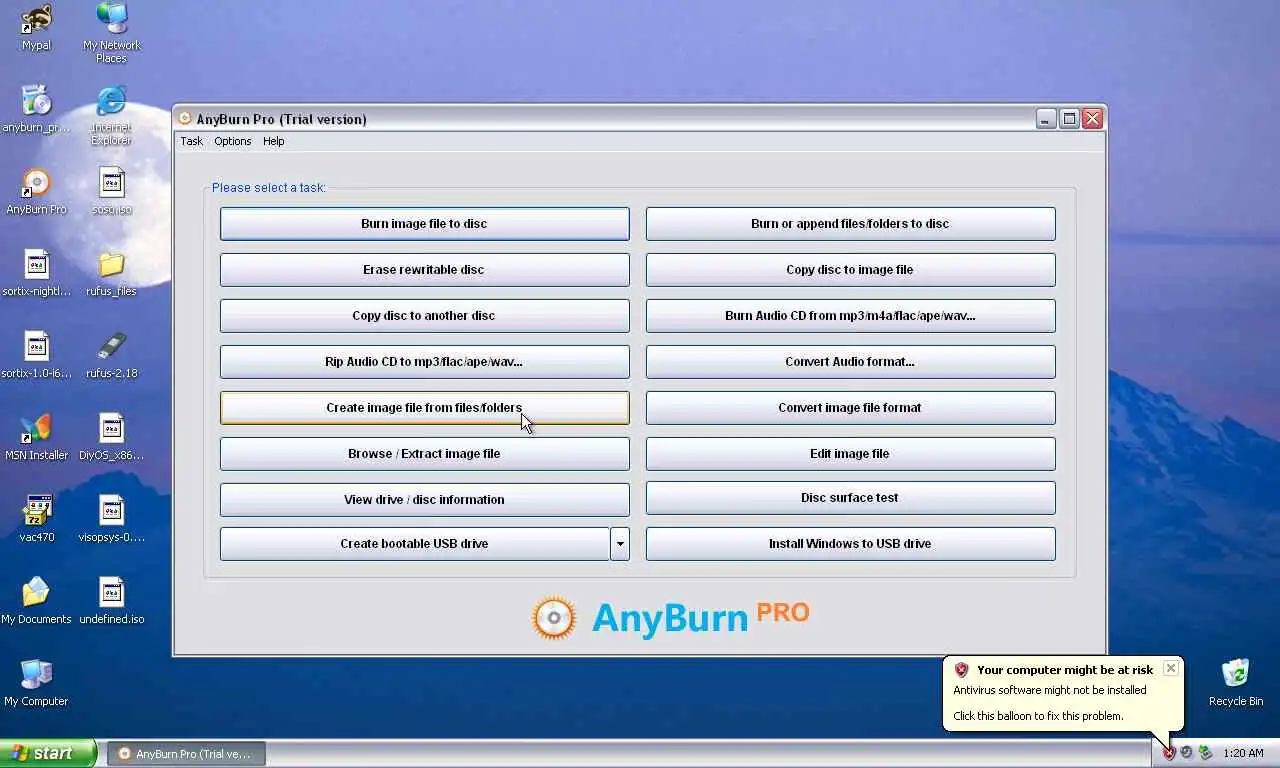Click View drive / disc information
The width and height of the screenshot is (1280, 768).
click(424, 500)
